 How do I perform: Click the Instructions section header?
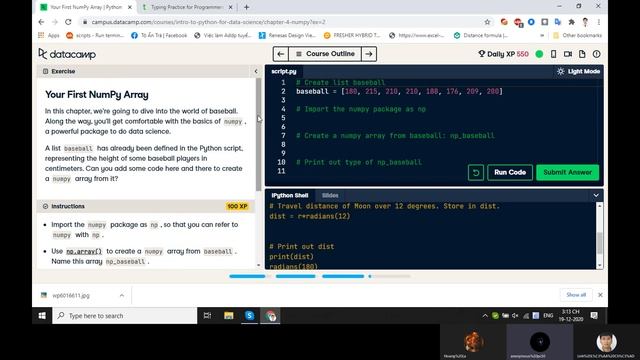point(145,206)
